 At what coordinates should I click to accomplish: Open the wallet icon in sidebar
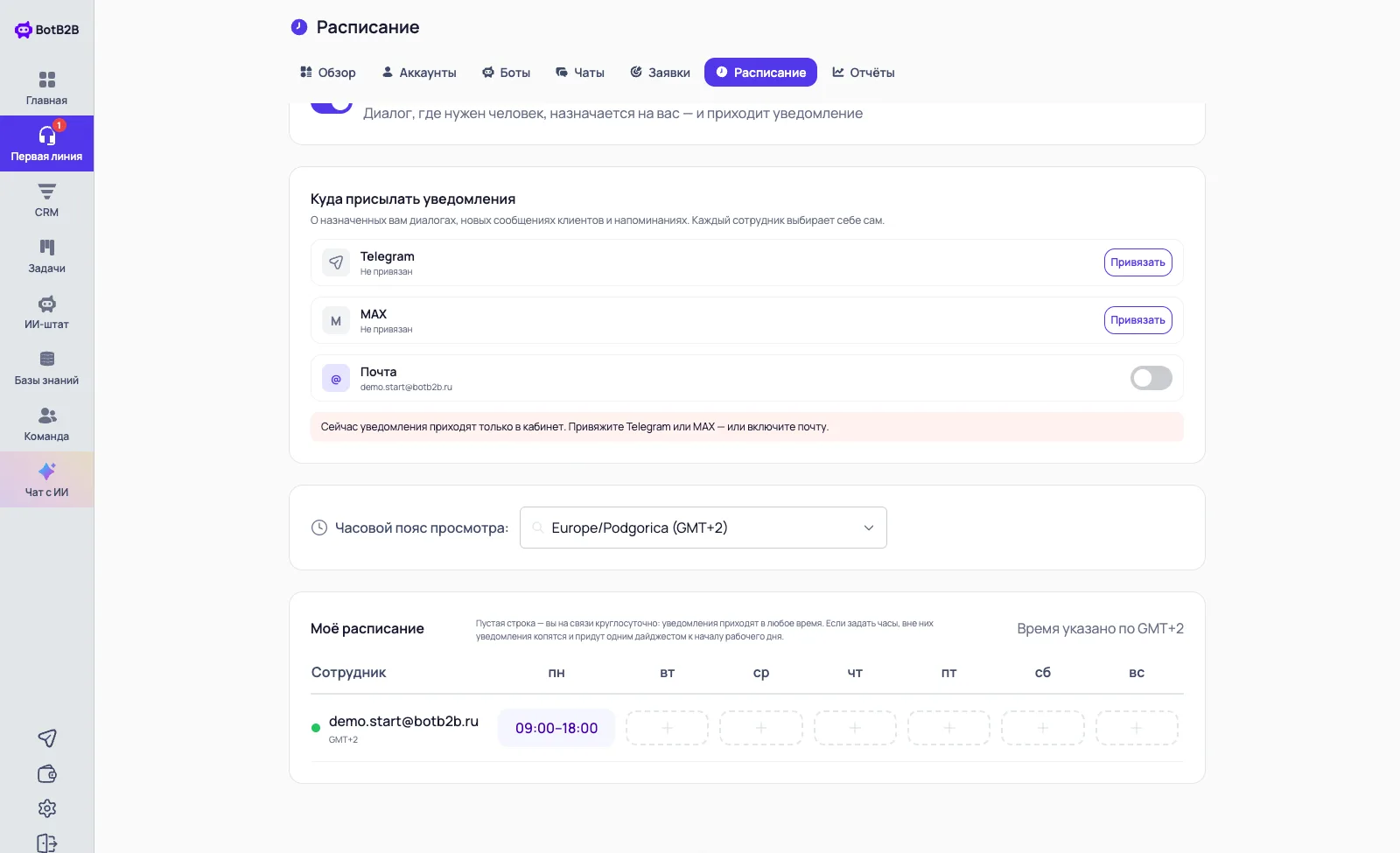(x=47, y=773)
